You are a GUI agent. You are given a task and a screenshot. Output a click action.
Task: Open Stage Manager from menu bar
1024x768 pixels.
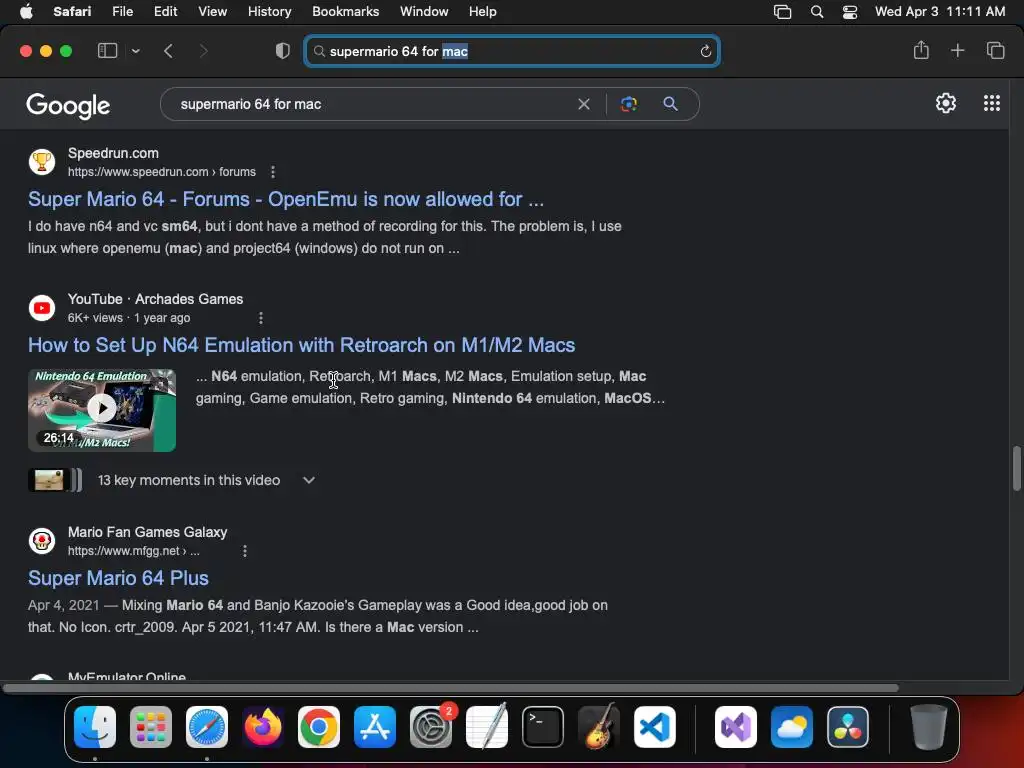(x=782, y=12)
